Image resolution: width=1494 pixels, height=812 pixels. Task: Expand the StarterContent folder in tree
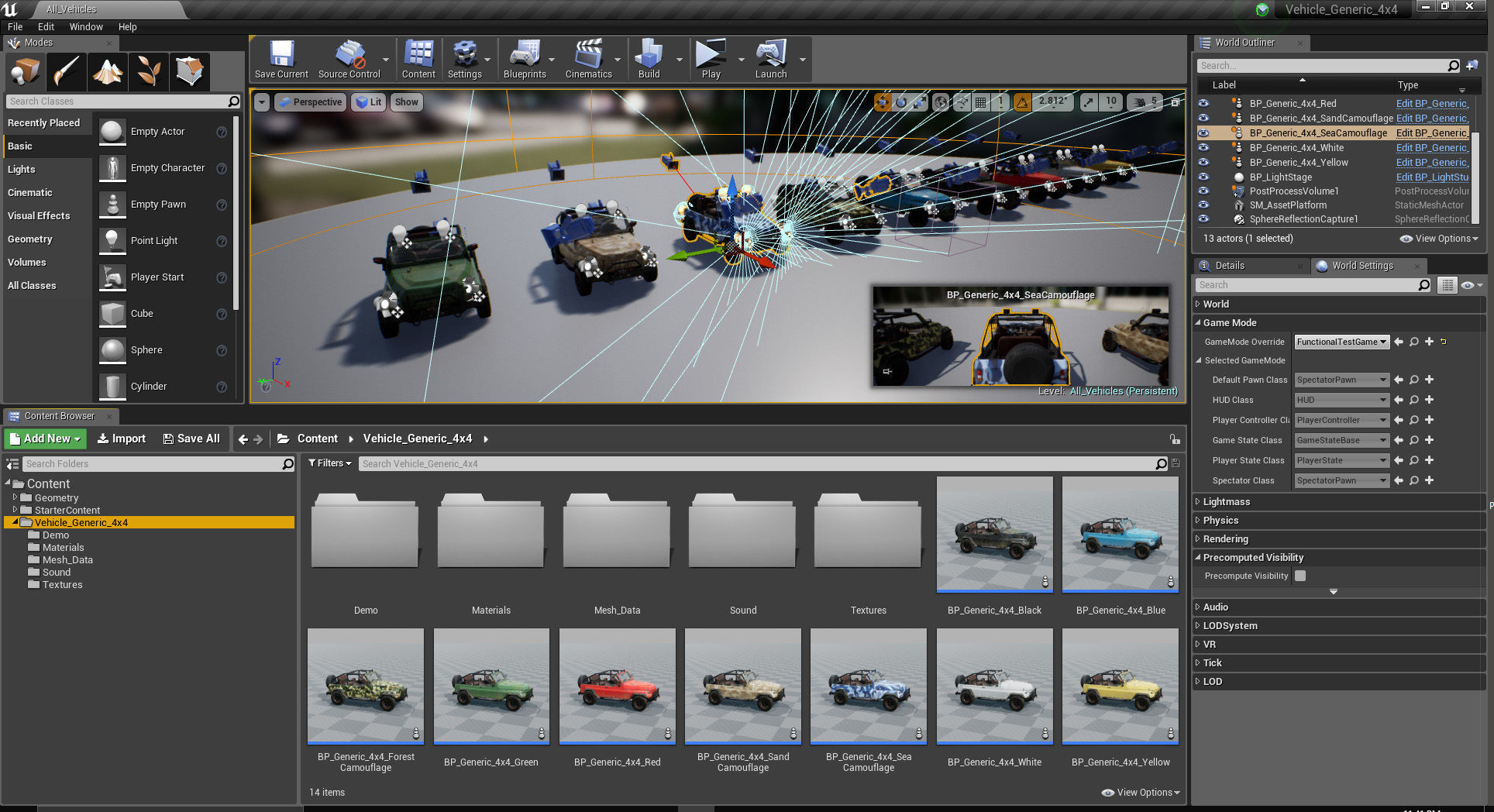(x=15, y=510)
